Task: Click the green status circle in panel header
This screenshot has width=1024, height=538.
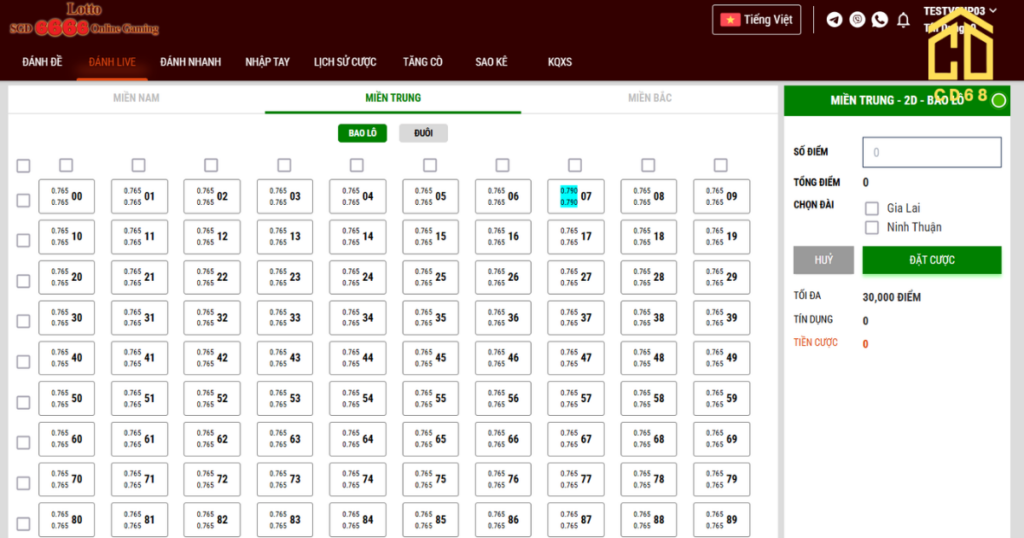Action: click(x=999, y=101)
